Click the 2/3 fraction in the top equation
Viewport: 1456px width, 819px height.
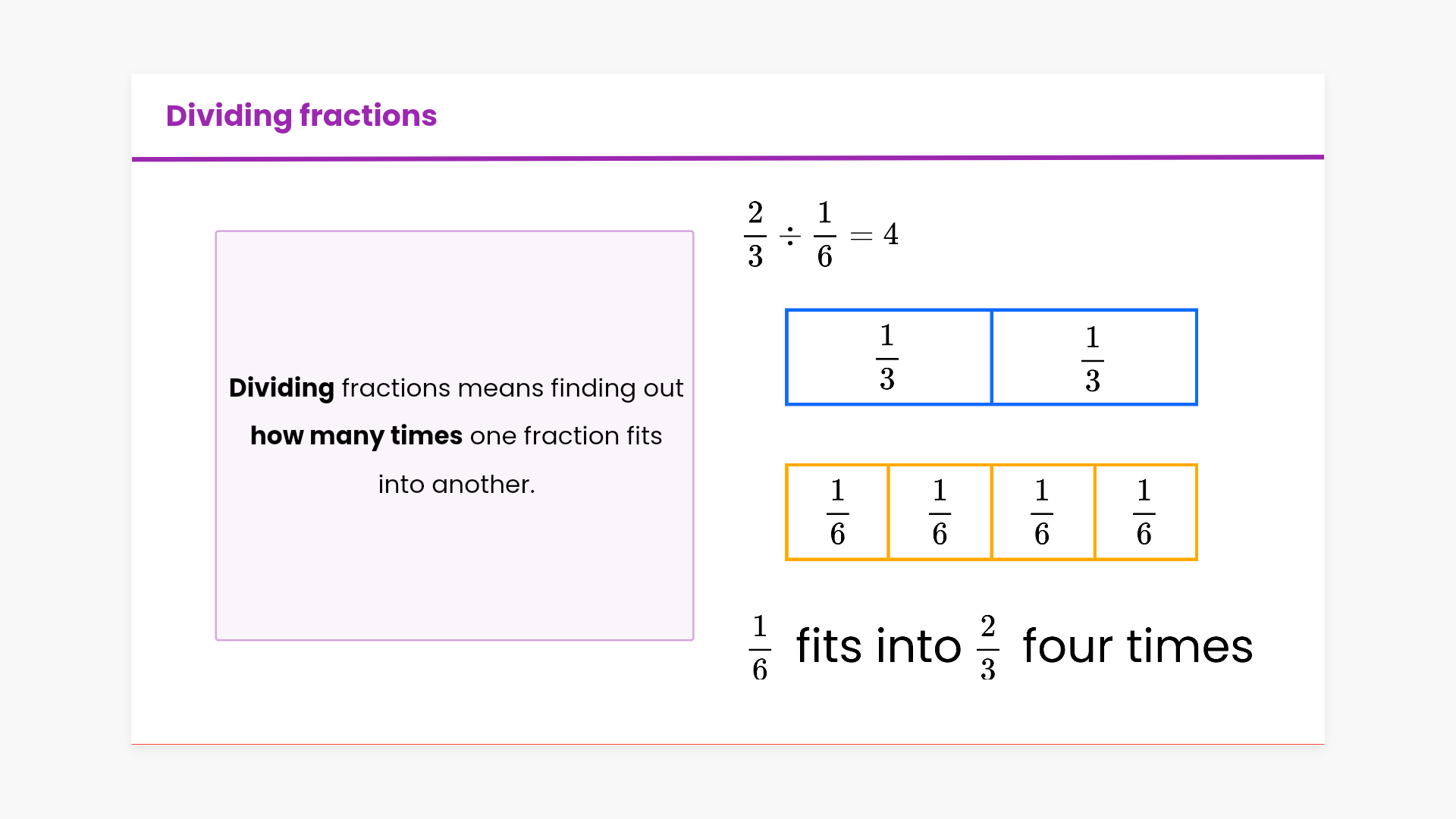[x=755, y=234]
